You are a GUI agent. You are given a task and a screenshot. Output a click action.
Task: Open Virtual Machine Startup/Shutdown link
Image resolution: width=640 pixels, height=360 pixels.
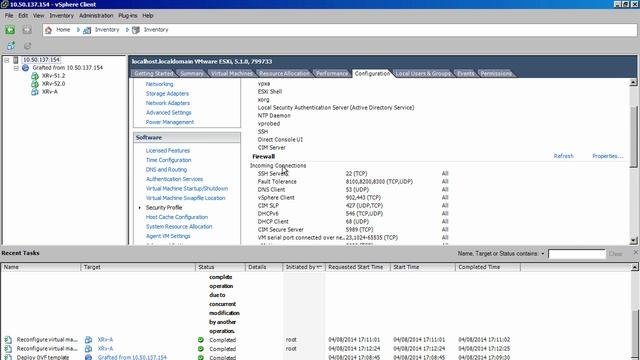(x=187, y=189)
